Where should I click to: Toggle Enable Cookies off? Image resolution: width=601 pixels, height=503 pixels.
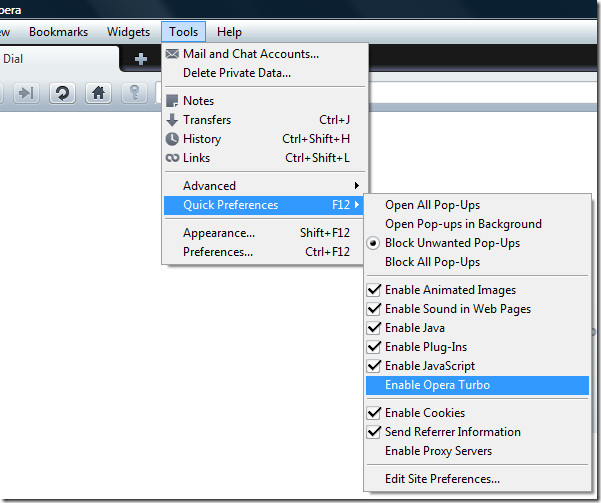coord(424,413)
